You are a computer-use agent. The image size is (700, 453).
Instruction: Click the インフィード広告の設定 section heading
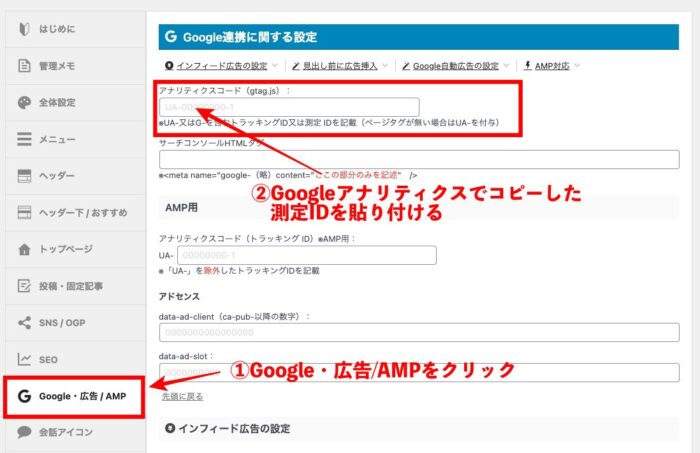pyautogui.click(x=234, y=428)
